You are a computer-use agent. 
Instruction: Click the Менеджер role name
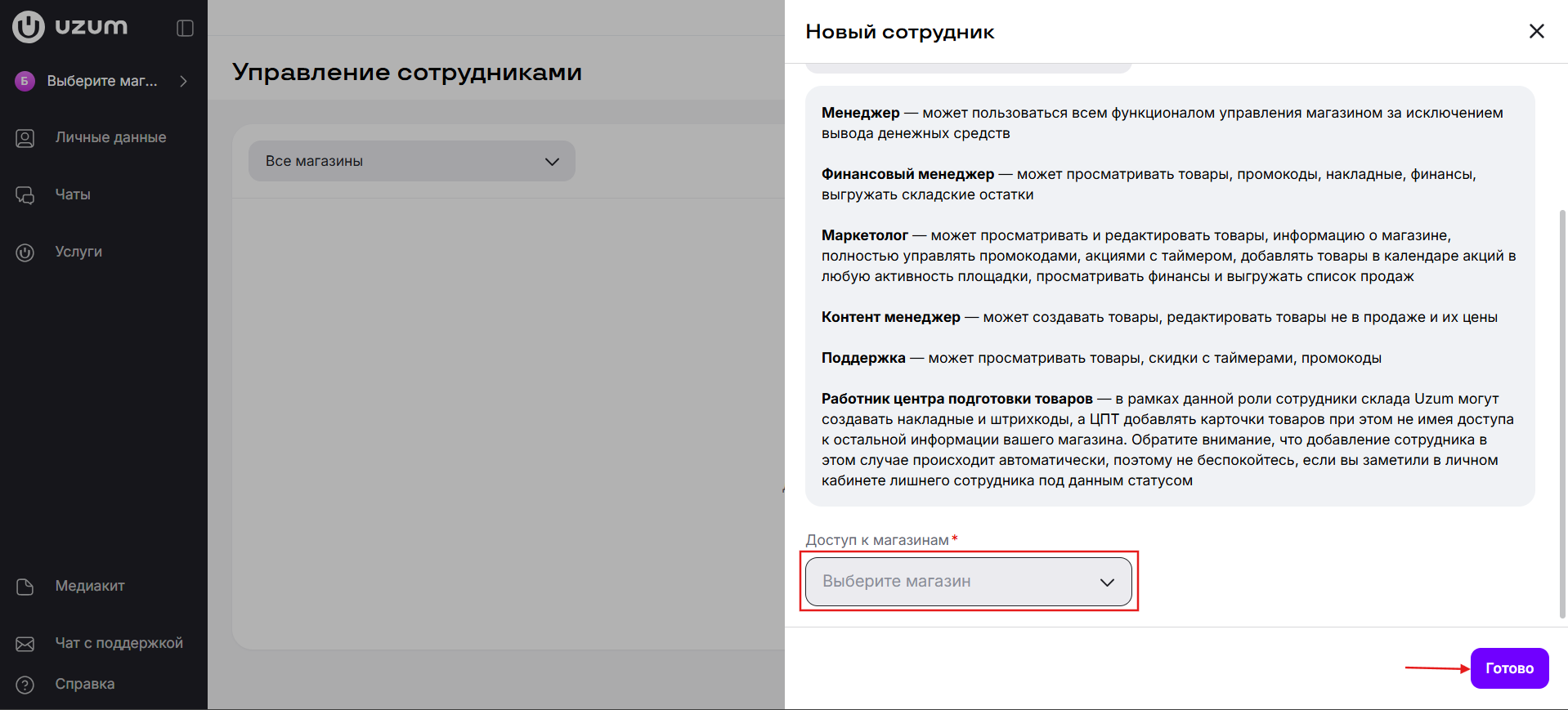[861, 113]
